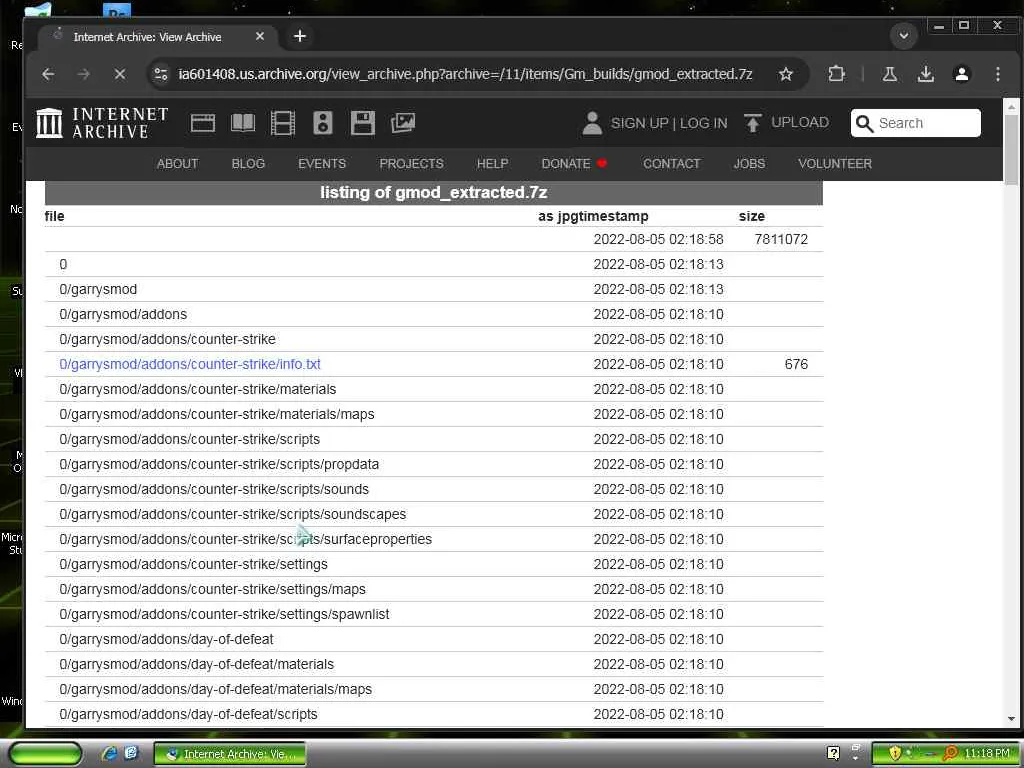Click '0/garrysmod/addons/day-of-defeat/scripts' row text
Viewport: 1024px width, 768px height.
click(188, 714)
